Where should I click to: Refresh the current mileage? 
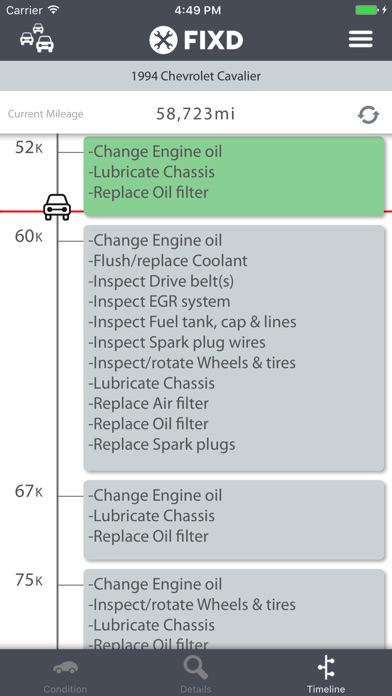click(x=368, y=115)
